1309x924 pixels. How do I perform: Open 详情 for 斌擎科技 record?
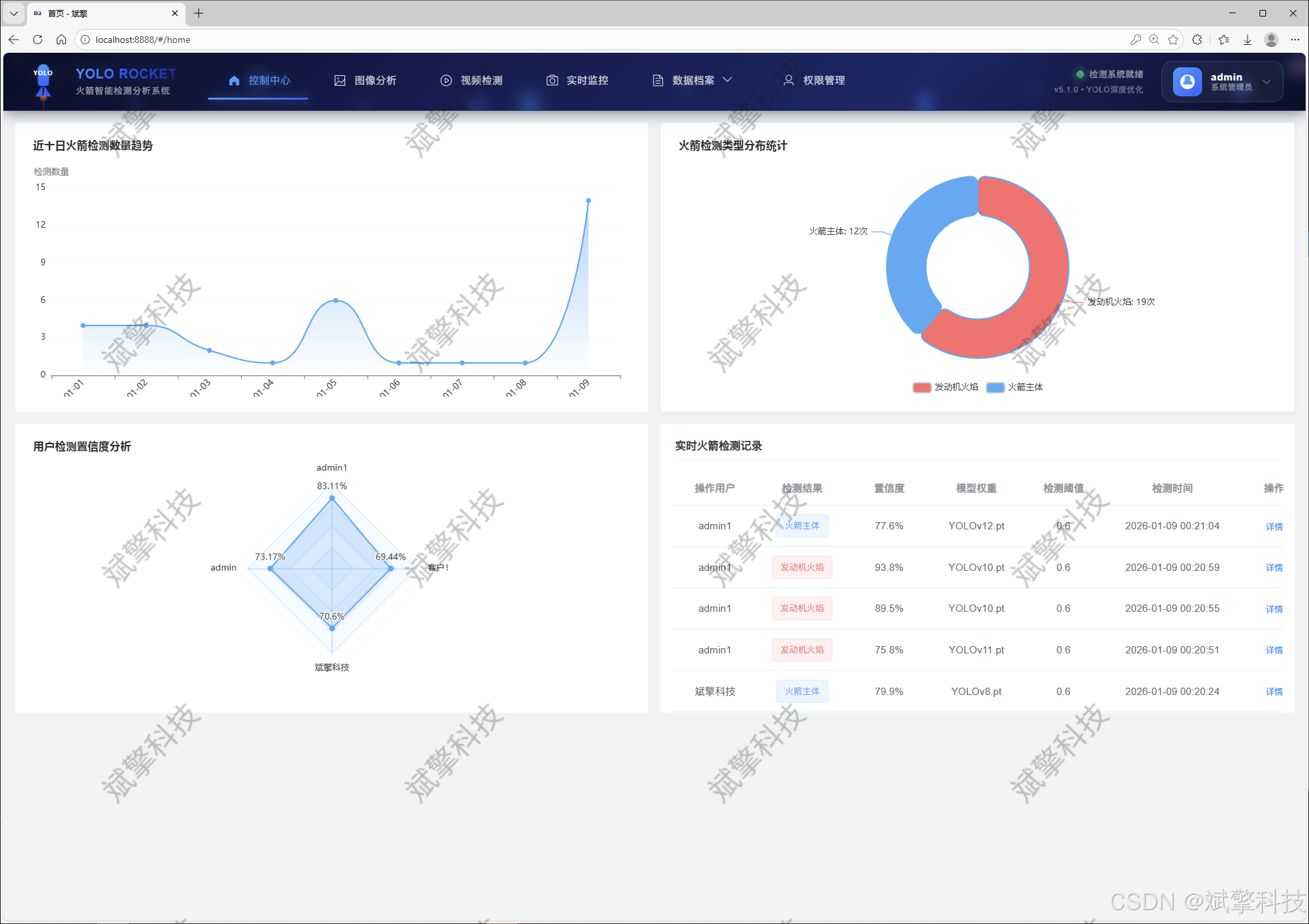(x=1273, y=692)
